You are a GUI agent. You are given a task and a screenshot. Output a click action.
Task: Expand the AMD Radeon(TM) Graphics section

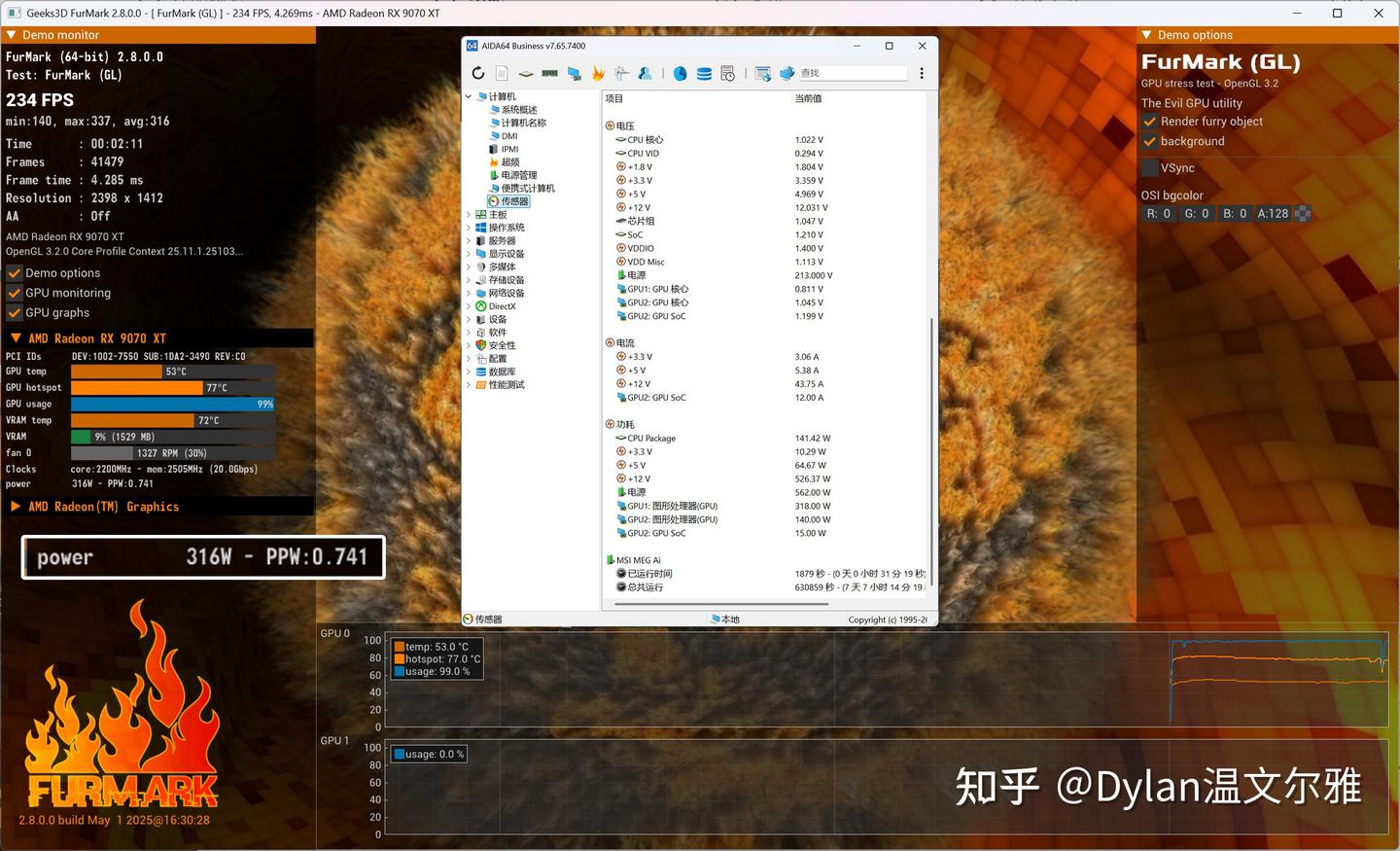tap(16, 507)
